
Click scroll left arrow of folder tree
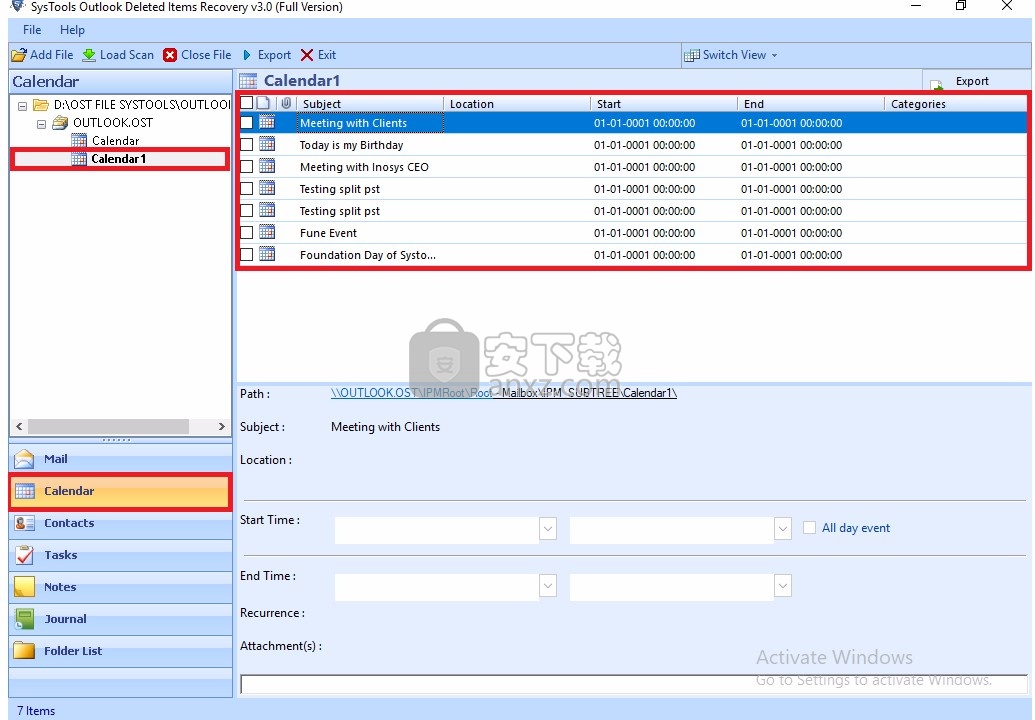19,426
